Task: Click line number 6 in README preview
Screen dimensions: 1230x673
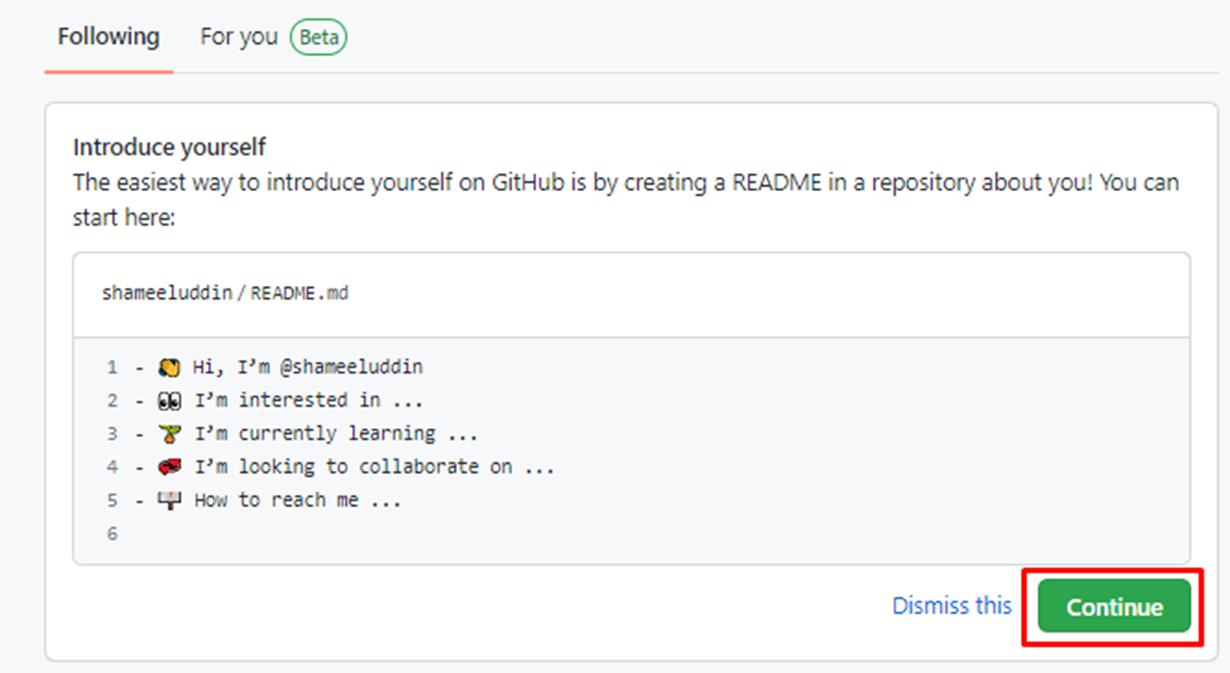Action: (112, 534)
